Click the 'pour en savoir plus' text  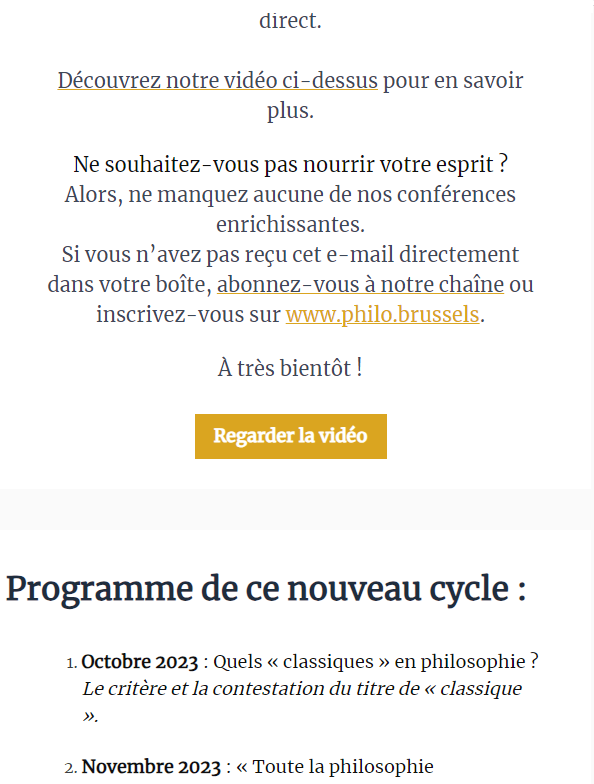coord(395,96)
